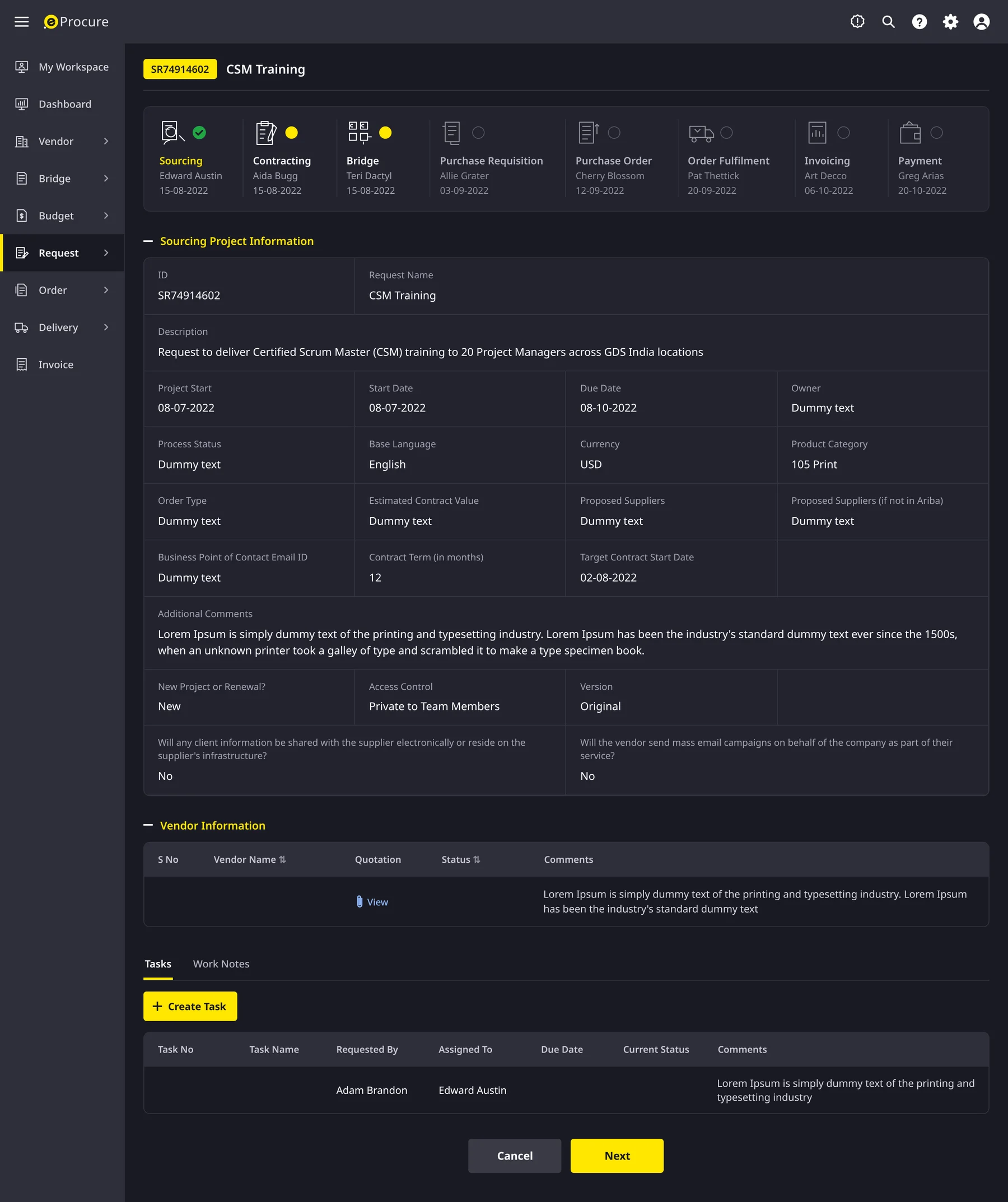Open My Workspace in the sidebar
The width and height of the screenshot is (1008, 1202).
pos(62,67)
